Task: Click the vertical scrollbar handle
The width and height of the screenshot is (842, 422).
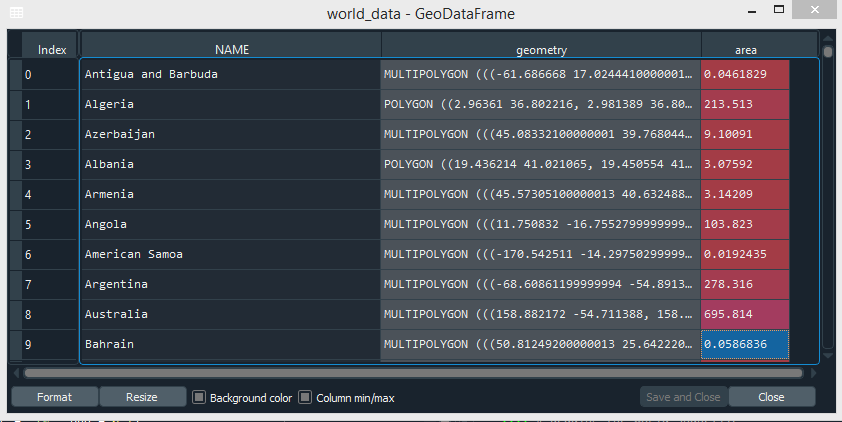Action: click(x=828, y=52)
